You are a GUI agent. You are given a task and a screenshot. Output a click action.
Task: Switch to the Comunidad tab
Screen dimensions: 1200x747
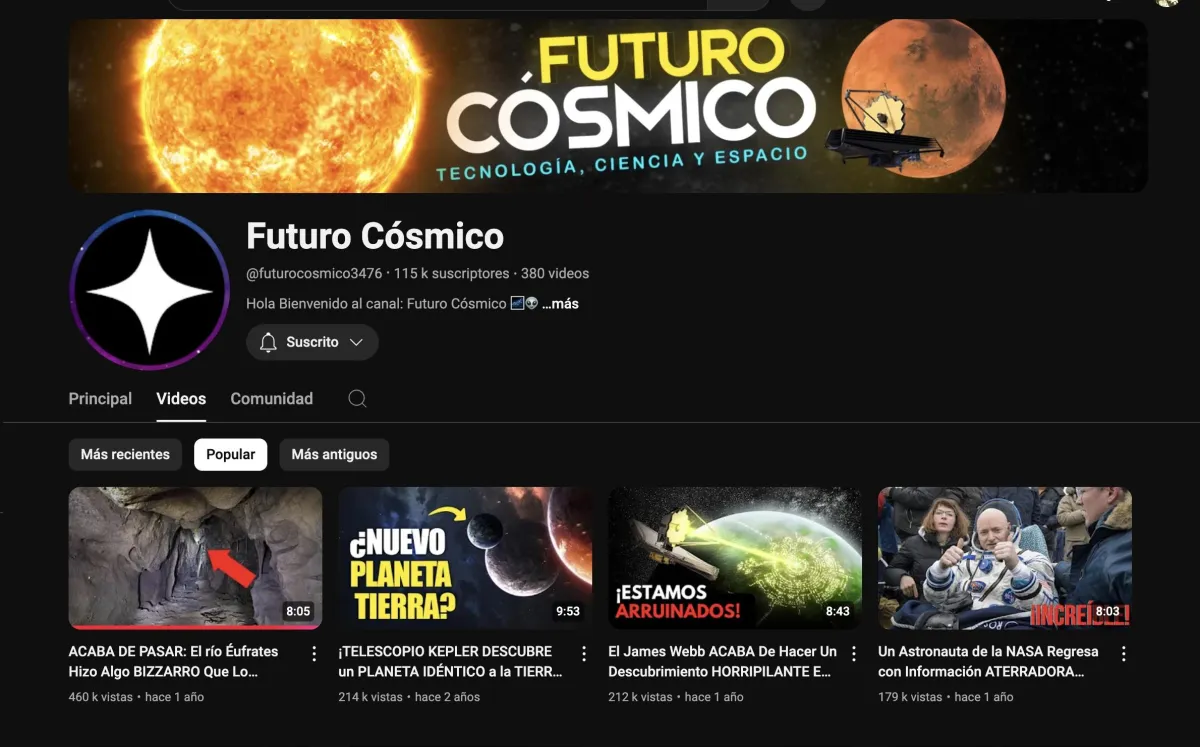(272, 398)
